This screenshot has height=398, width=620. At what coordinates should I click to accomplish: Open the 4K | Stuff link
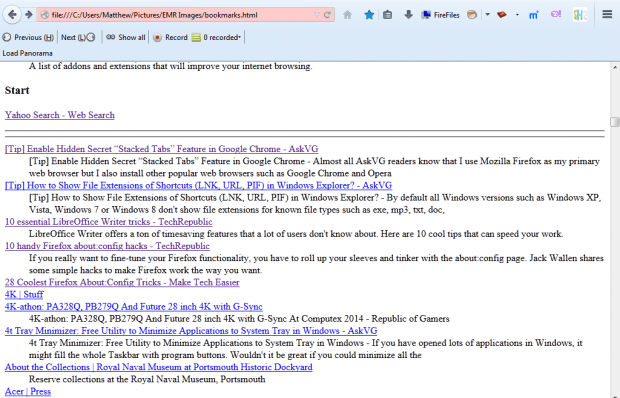point(24,294)
